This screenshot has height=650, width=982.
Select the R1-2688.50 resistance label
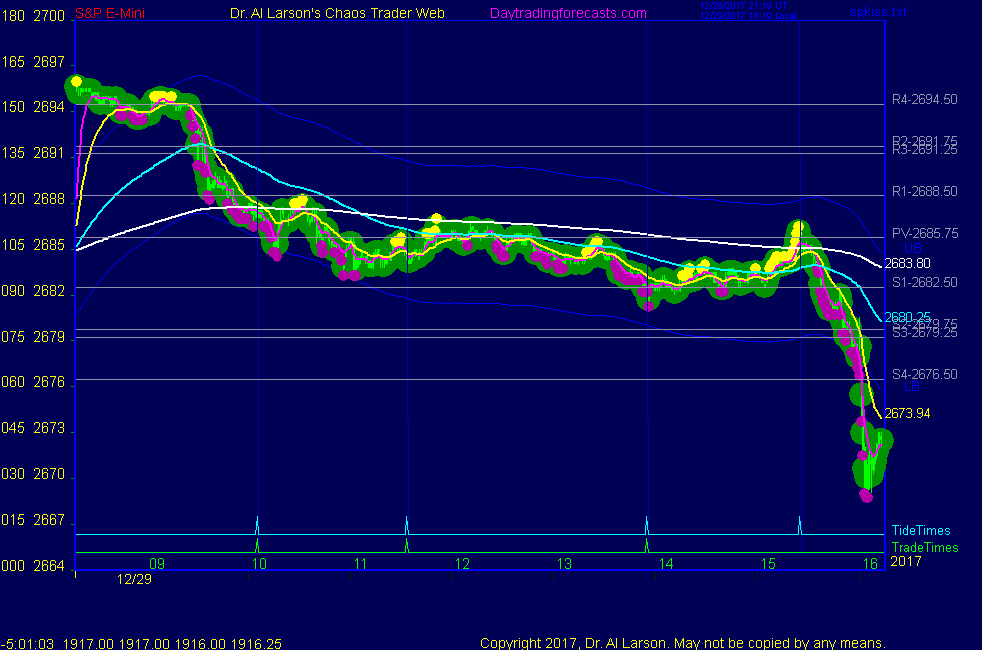[924, 192]
